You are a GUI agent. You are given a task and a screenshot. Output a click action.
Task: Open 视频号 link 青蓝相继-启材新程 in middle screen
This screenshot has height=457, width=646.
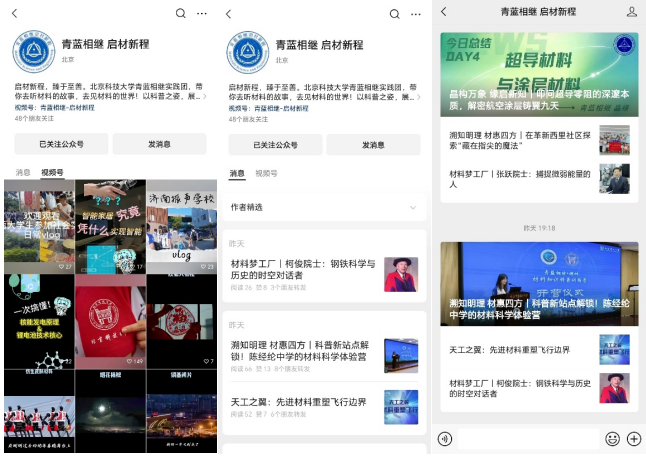click(281, 108)
